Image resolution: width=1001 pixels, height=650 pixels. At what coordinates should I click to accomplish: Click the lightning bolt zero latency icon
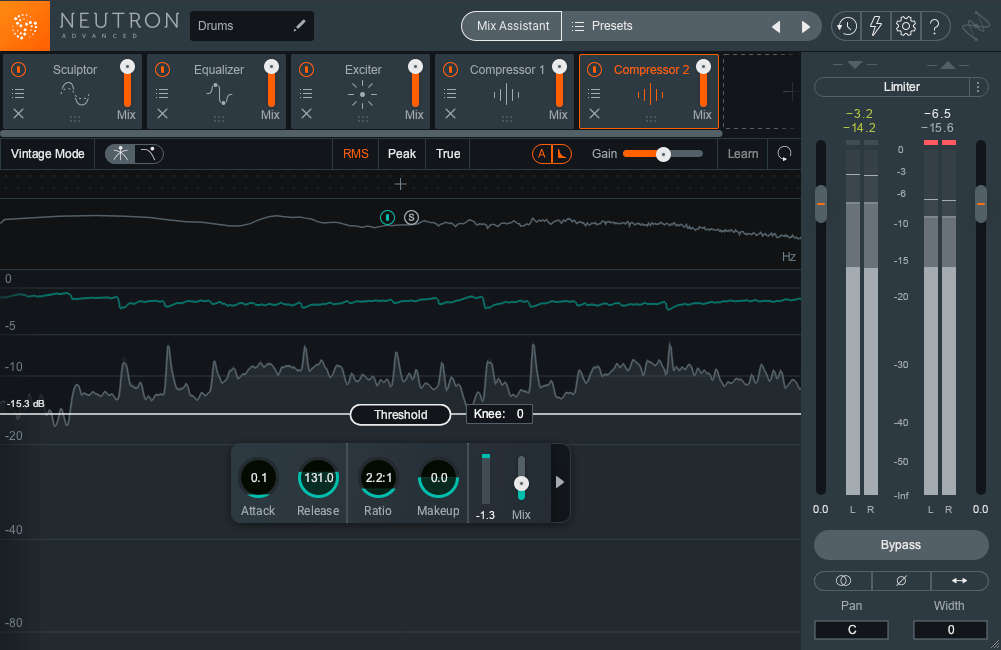click(x=876, y=26)
